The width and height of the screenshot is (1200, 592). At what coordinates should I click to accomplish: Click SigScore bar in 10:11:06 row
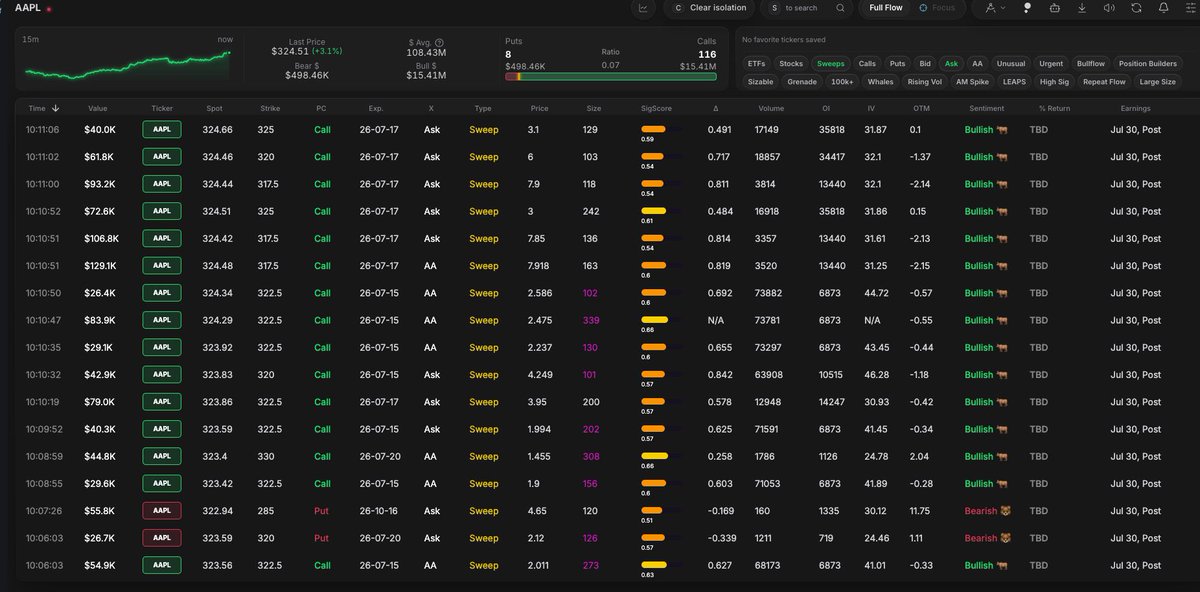pyautogui.click(x=653, y=129)
